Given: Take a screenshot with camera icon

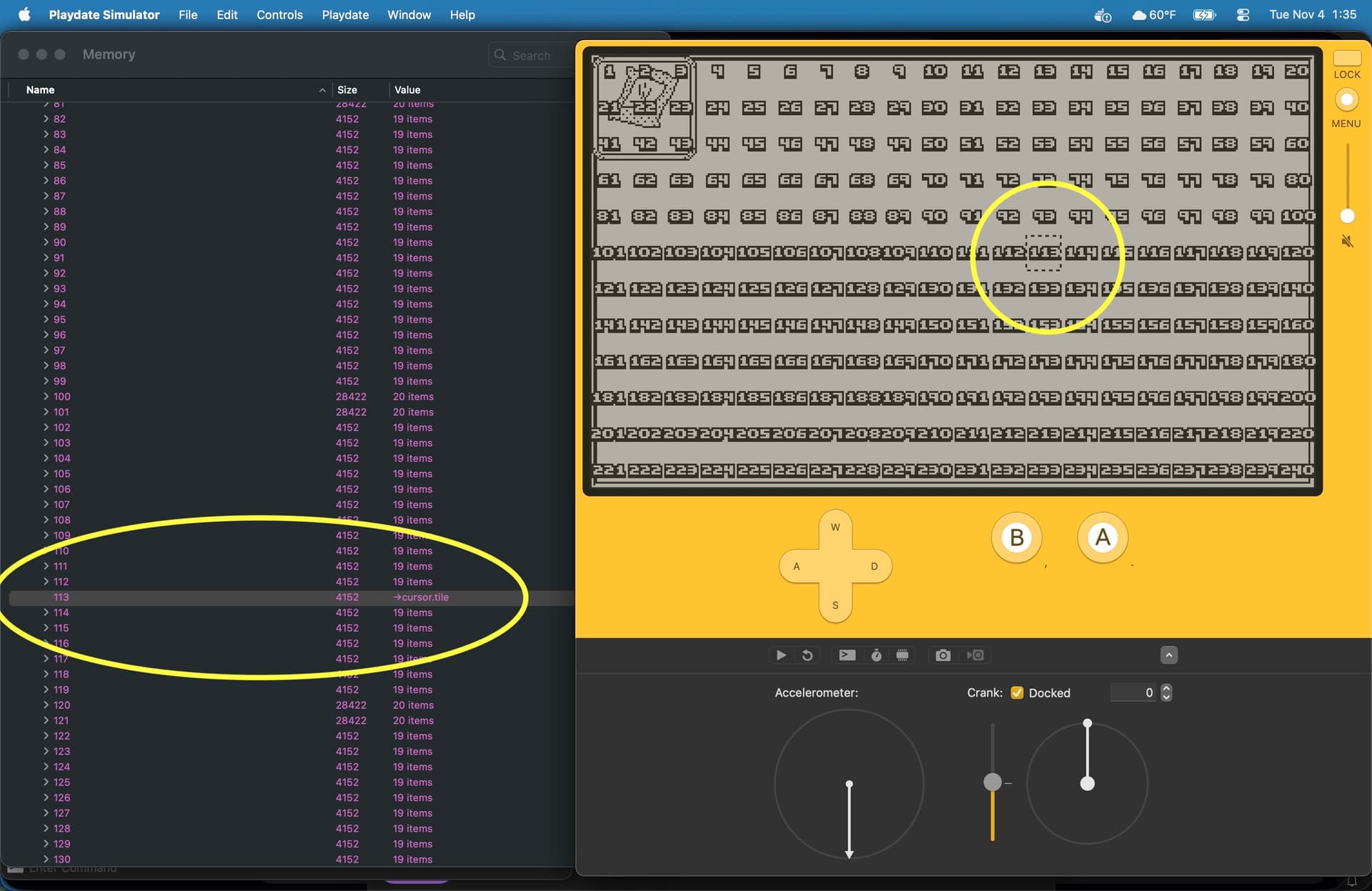Looking at the screenshot, I should point(943,655).
